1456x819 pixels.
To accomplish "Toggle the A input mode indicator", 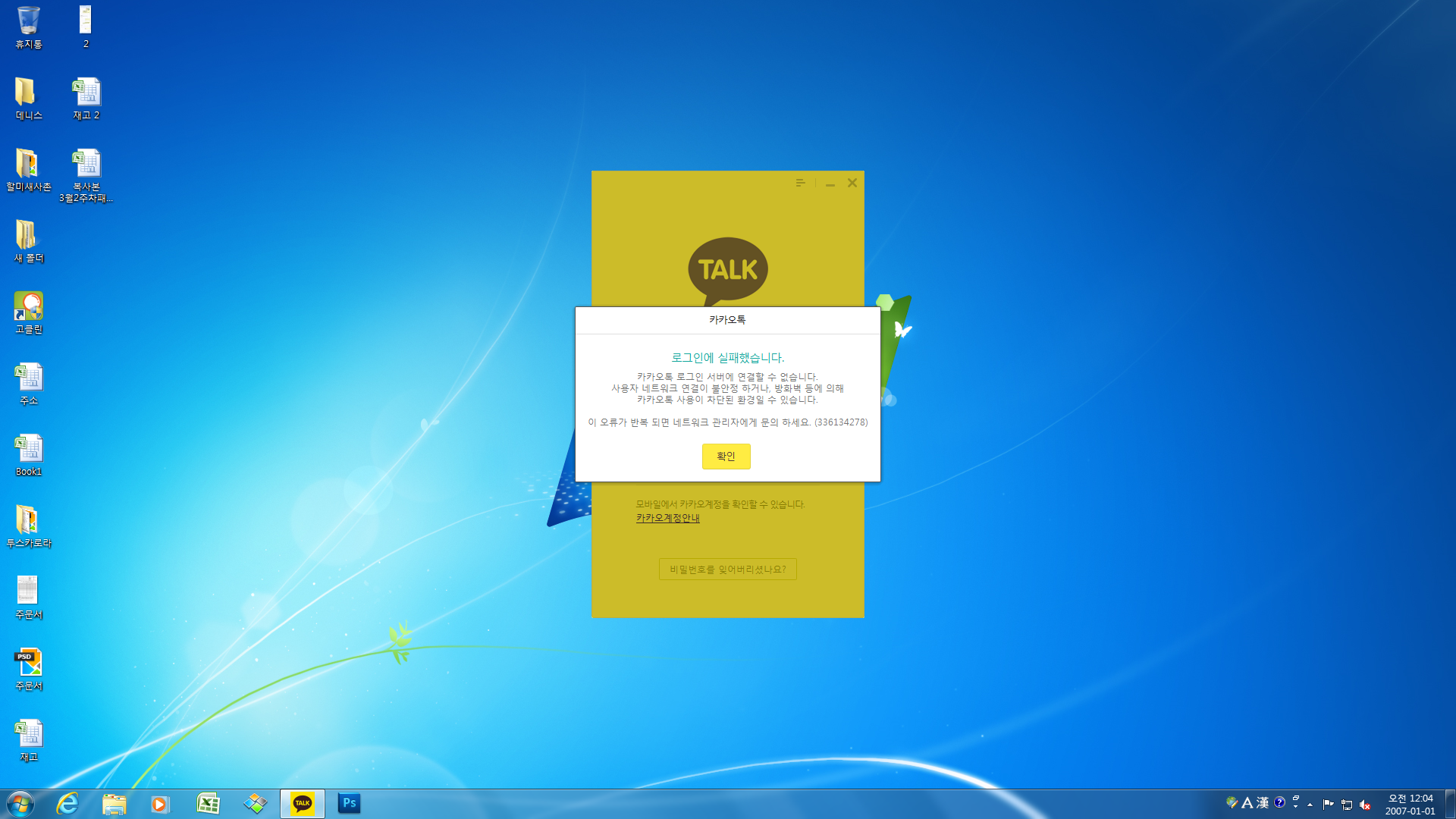I will [1247, 802].
